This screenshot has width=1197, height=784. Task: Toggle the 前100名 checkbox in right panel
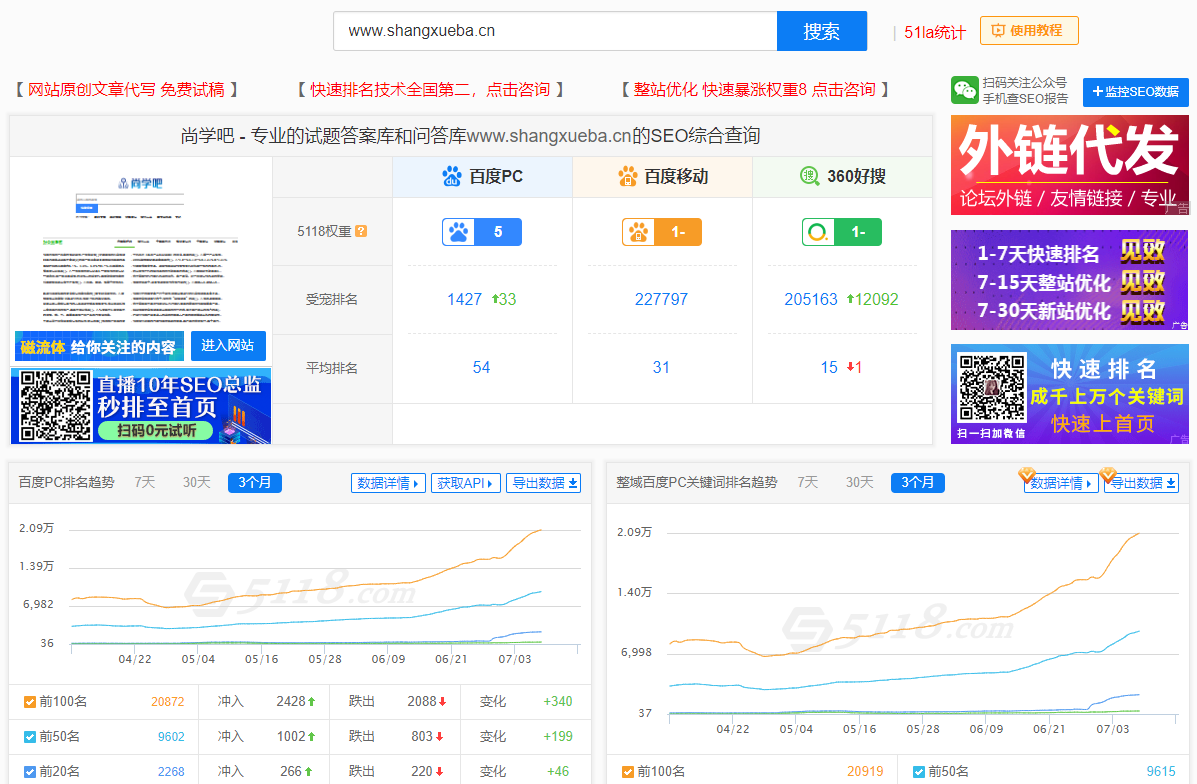click(628, 772)
